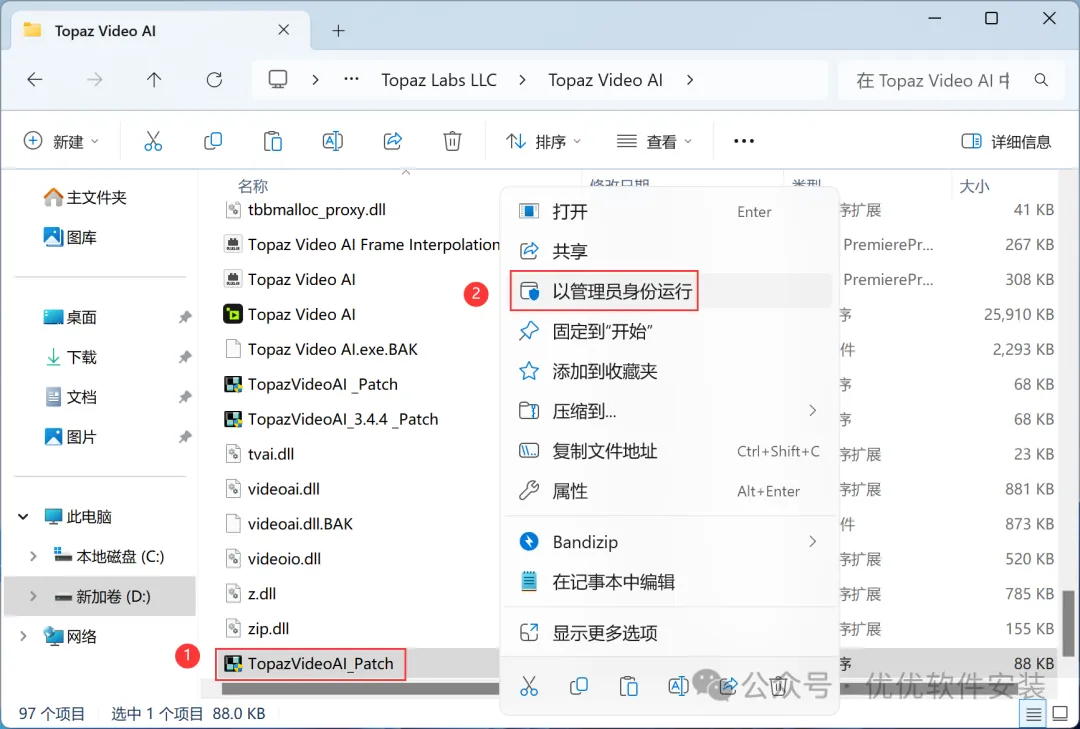Image resolution: width=1080 pixels, height=729 pixels.
Task: Expand 新加卷 (D:) tree node
Action: [32, 596]
